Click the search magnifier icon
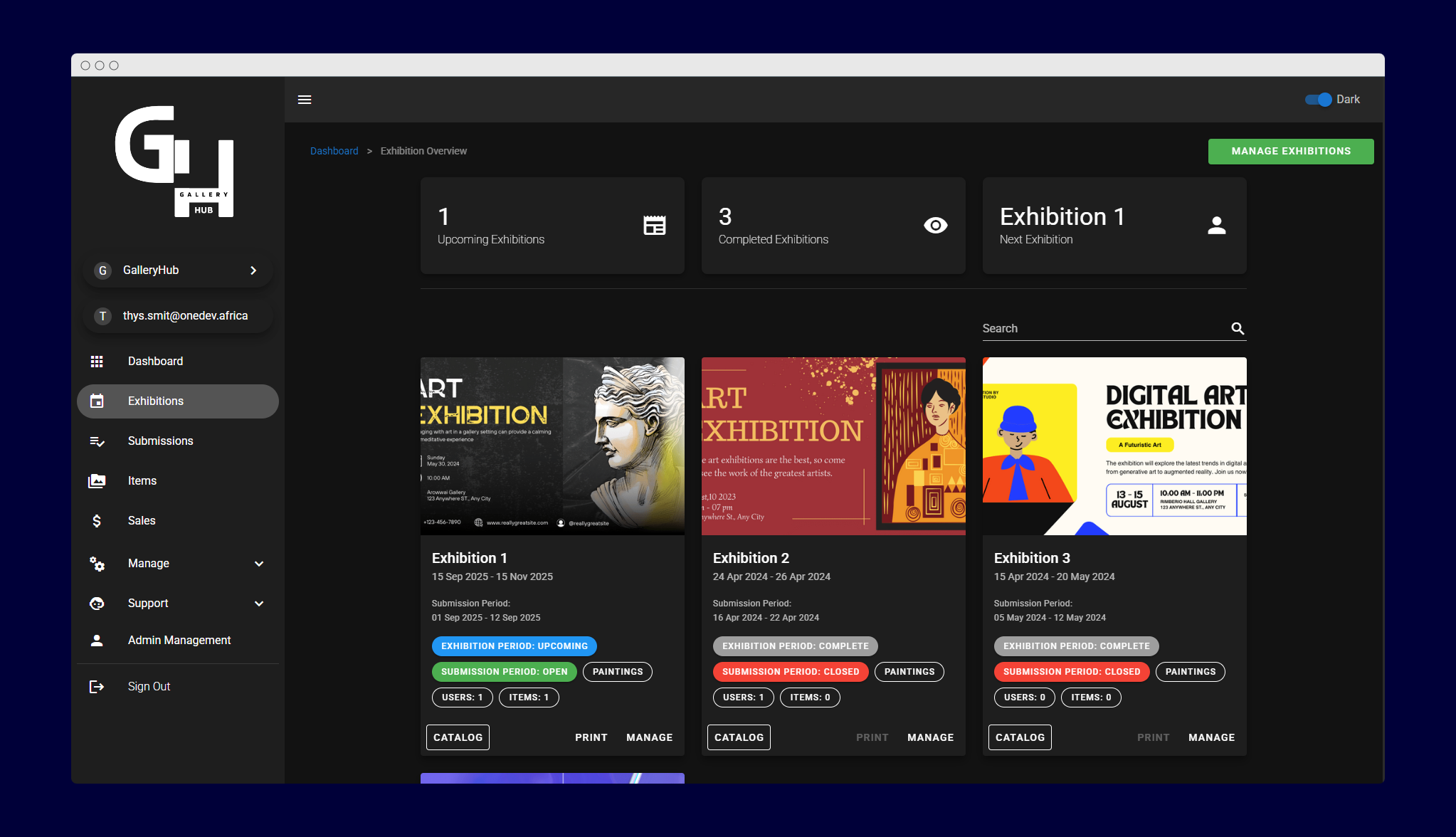 (1238, 328)
